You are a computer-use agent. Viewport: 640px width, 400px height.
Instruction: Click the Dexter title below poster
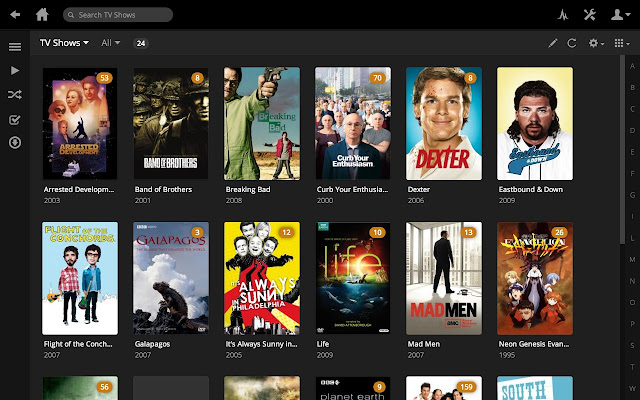(419, 189)
